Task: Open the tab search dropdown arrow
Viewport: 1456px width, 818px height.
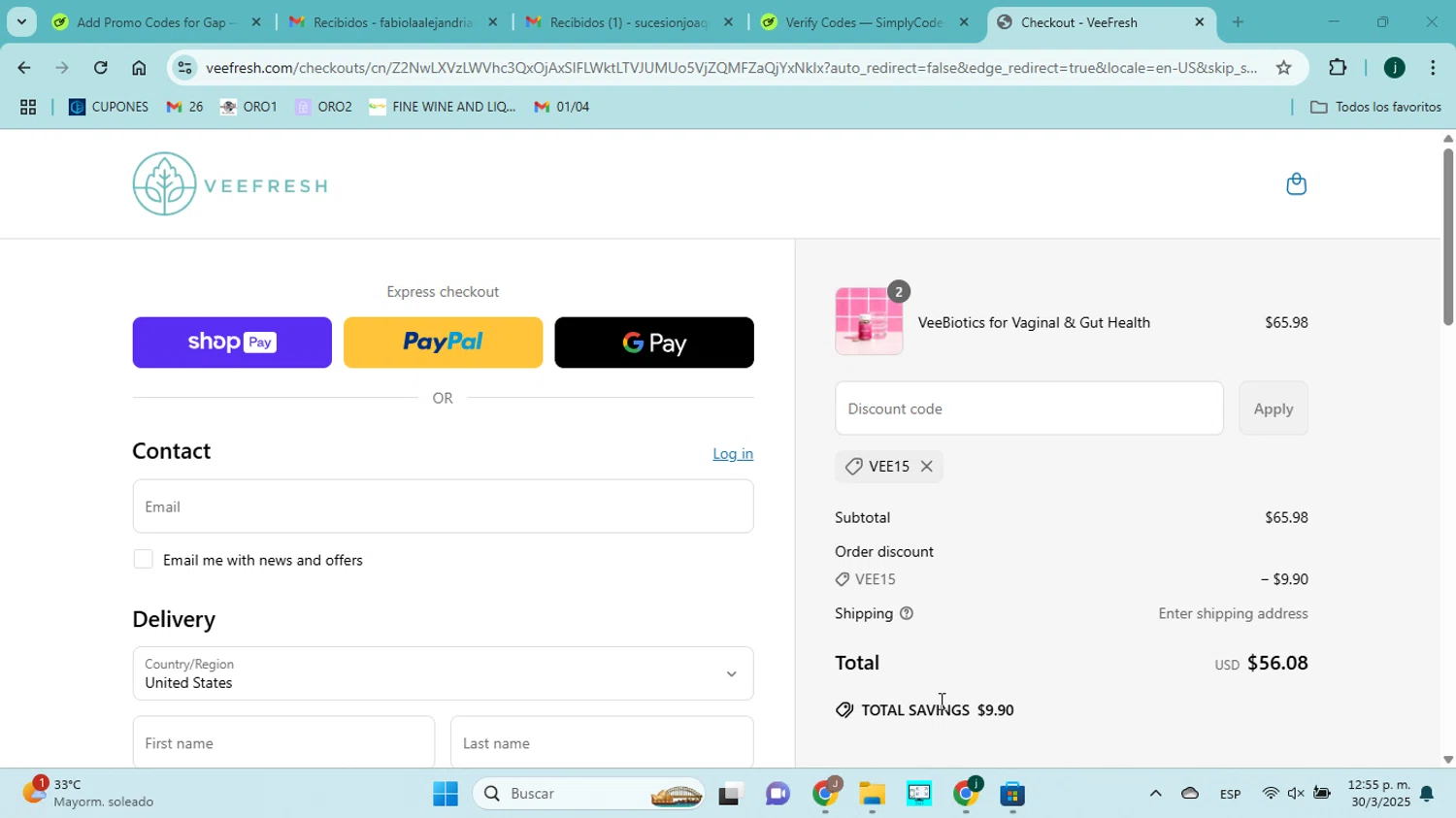Action: pyautogui.click(x=21, y=21)
